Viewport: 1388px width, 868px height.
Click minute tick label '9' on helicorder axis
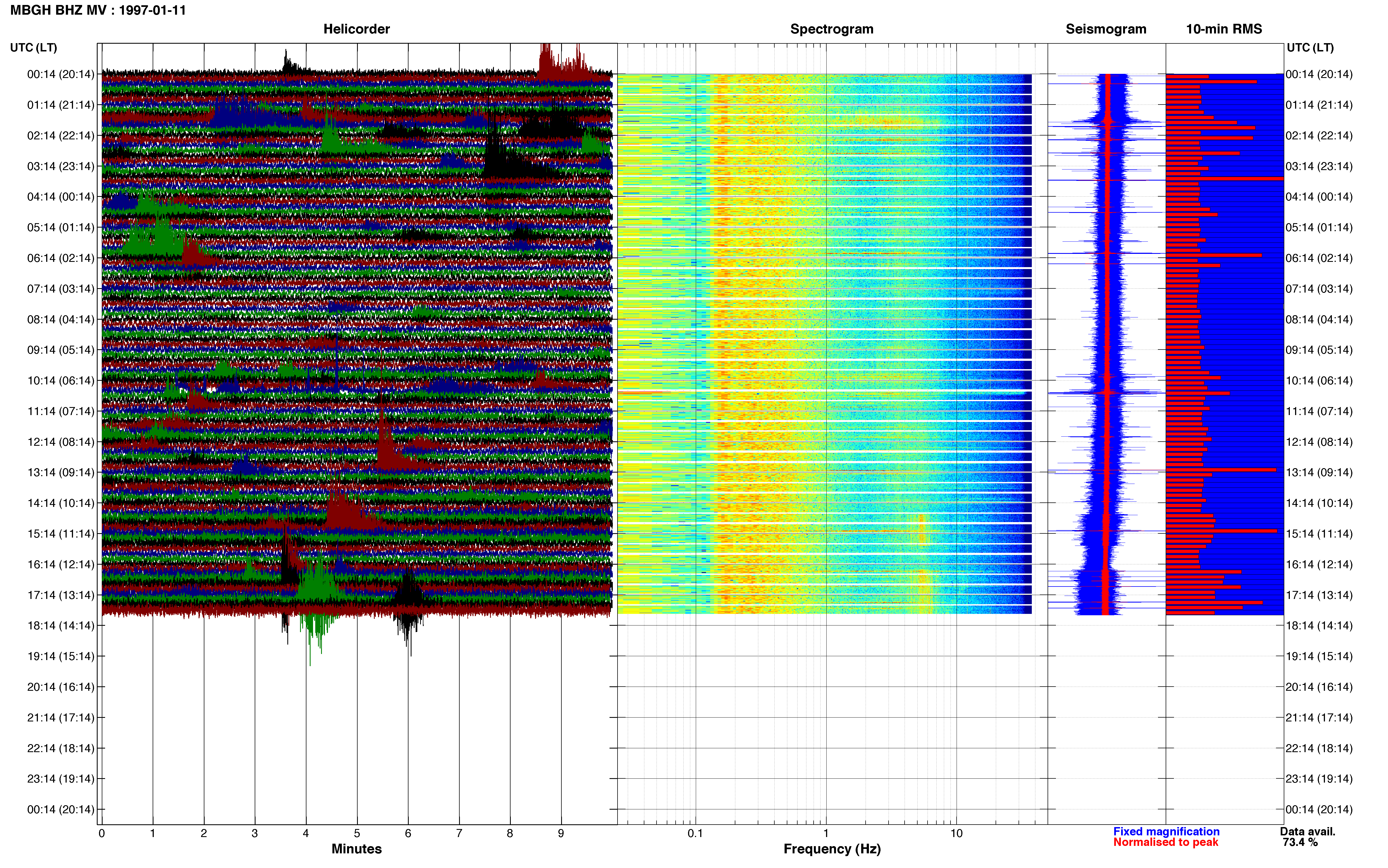pos(561,833)
